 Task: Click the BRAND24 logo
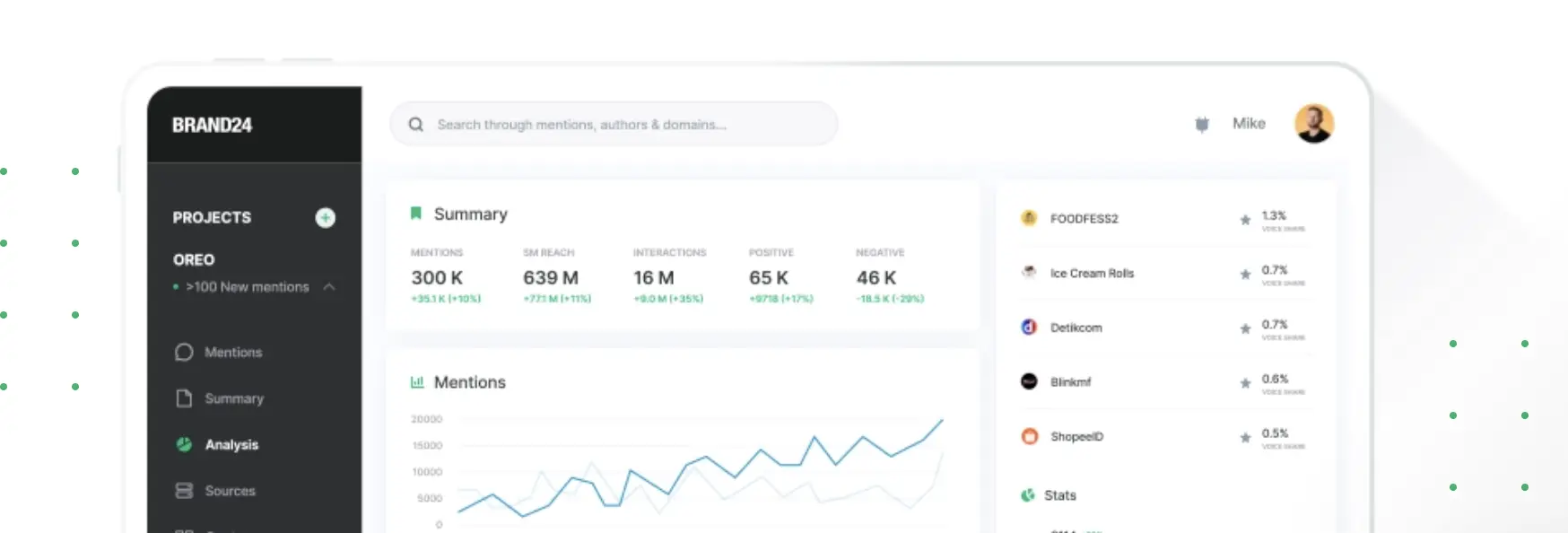tap(212, 125)
